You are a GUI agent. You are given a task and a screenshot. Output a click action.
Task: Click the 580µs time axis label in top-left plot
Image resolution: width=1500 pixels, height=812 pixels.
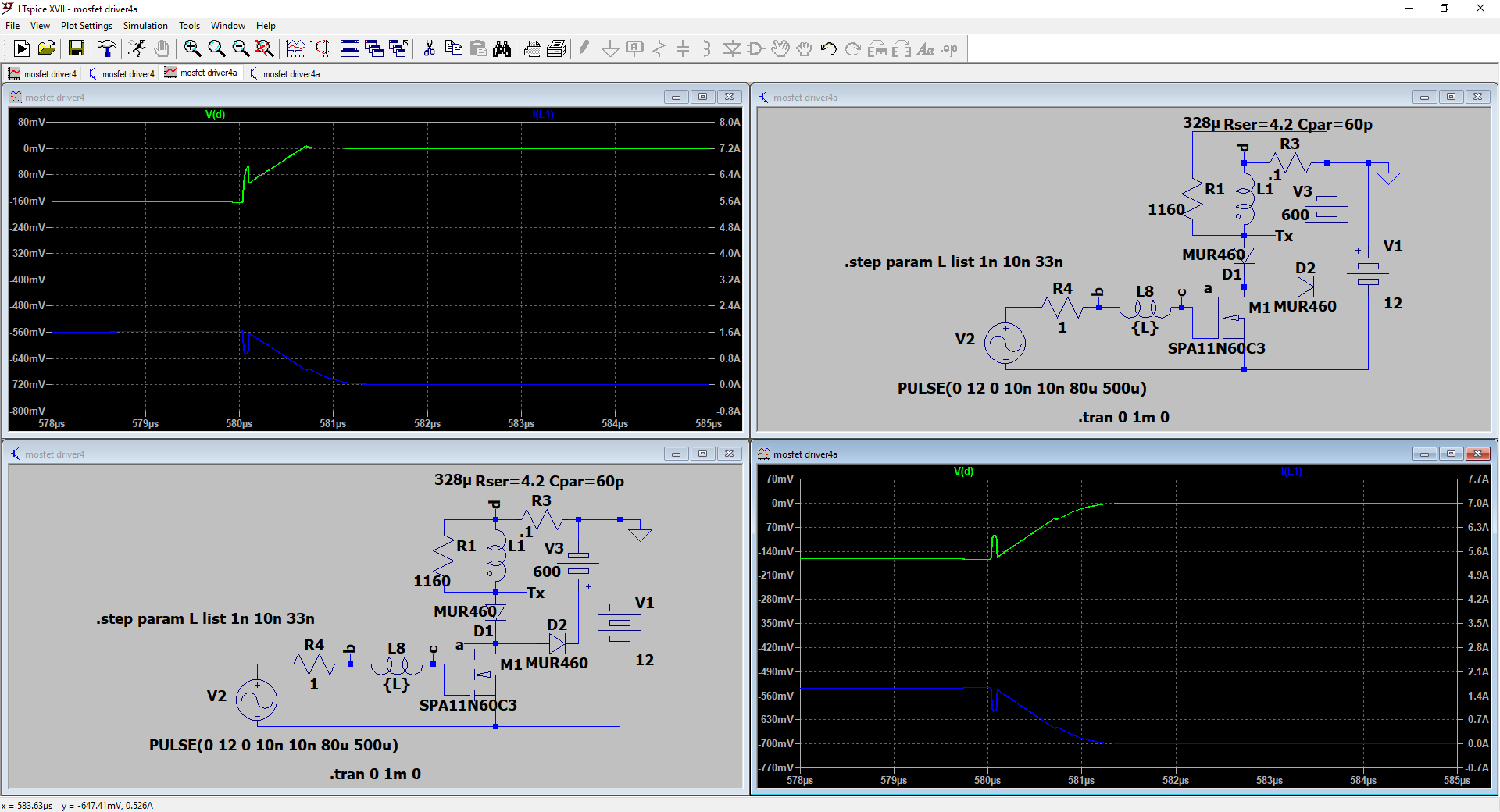coord(239,424)
